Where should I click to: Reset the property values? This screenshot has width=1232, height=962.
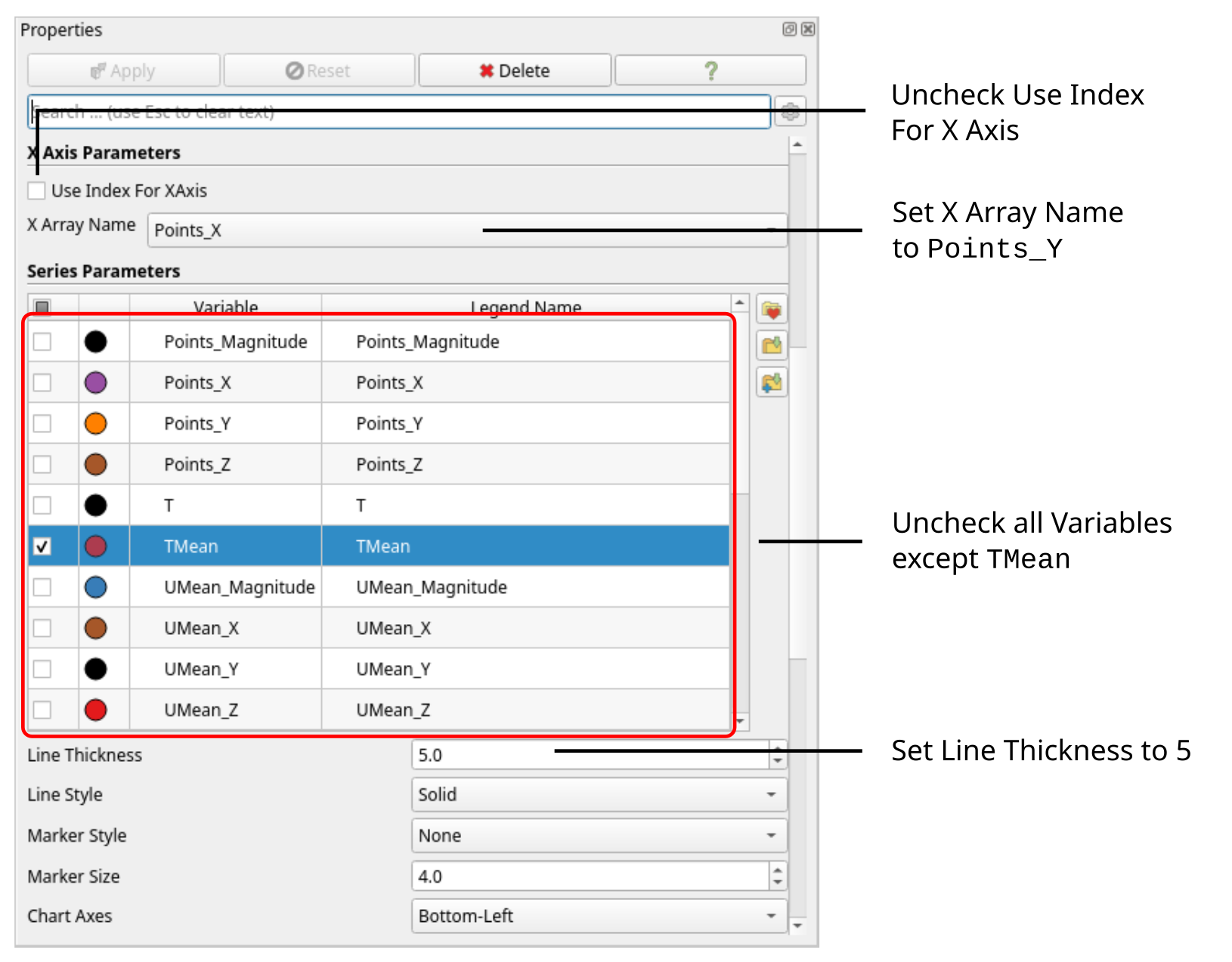[x=319, y=70]
